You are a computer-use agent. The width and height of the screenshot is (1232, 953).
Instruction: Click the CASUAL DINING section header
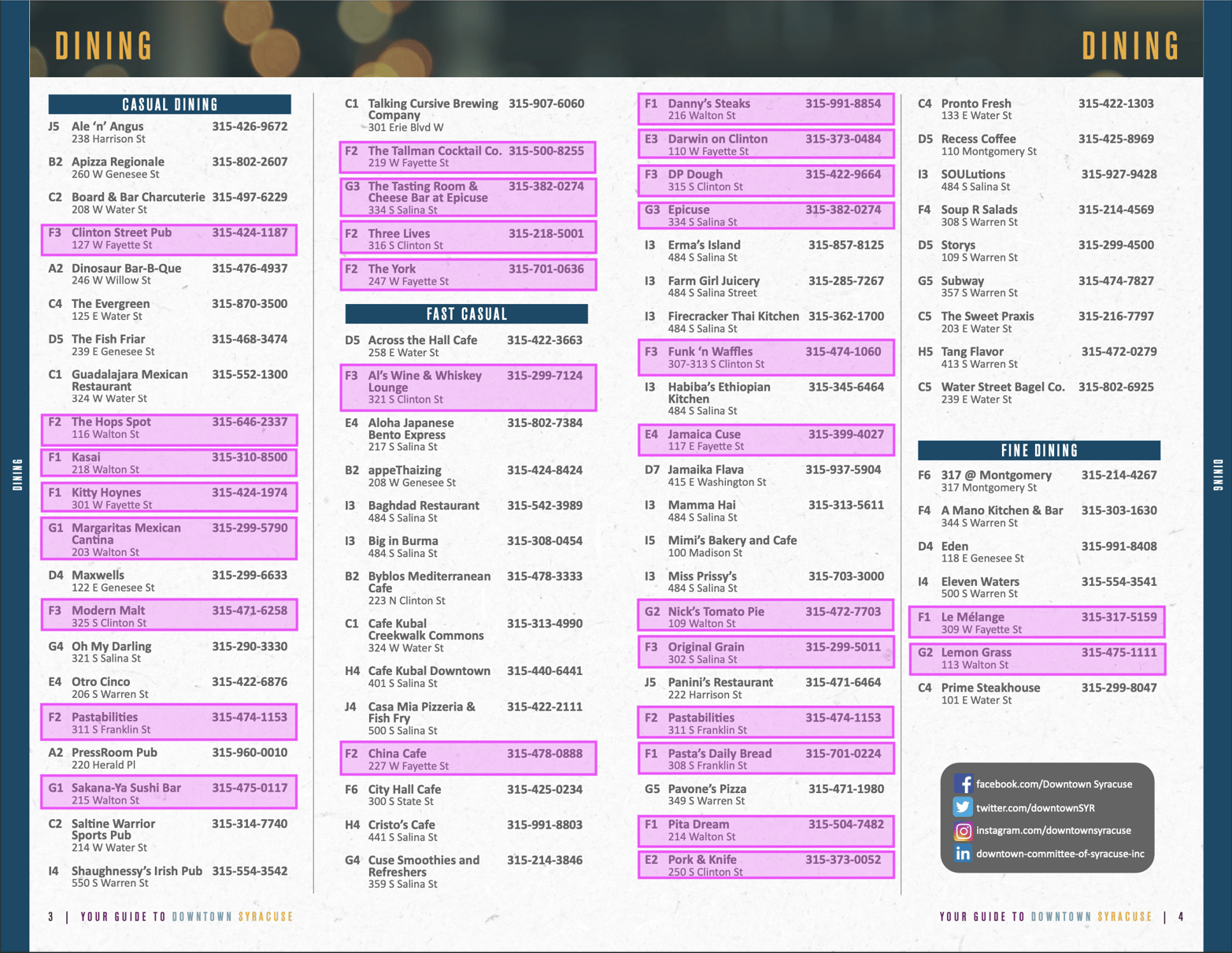[x=169, y=104]
